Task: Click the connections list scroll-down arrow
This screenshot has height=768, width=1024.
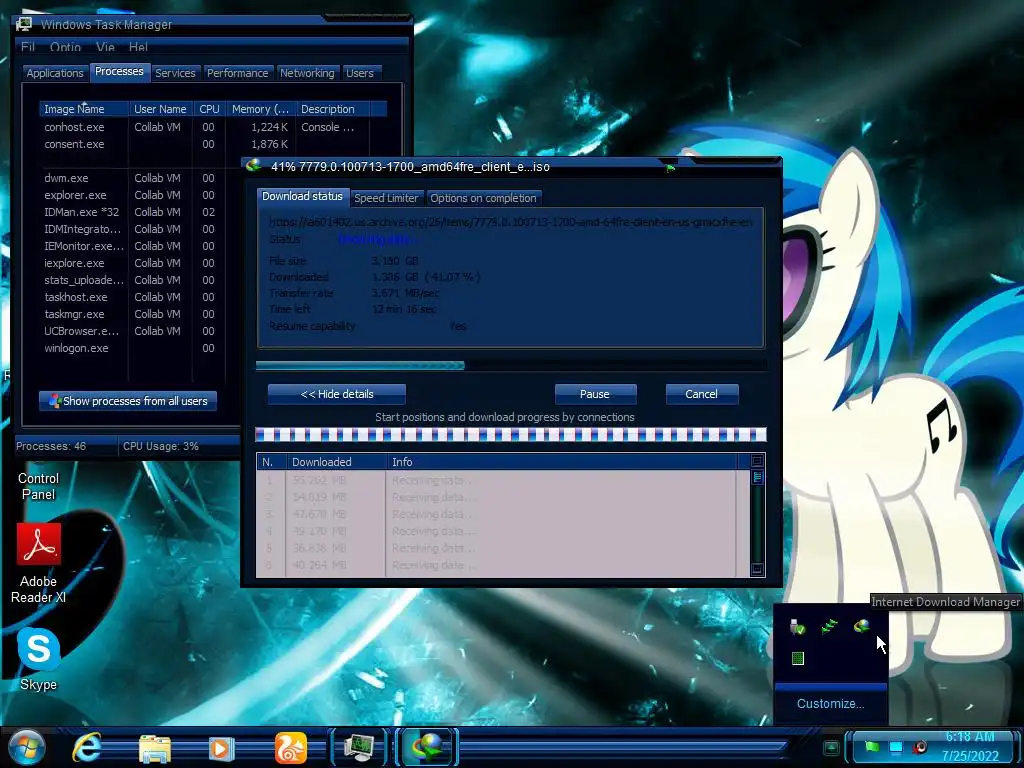Action: 757,569
